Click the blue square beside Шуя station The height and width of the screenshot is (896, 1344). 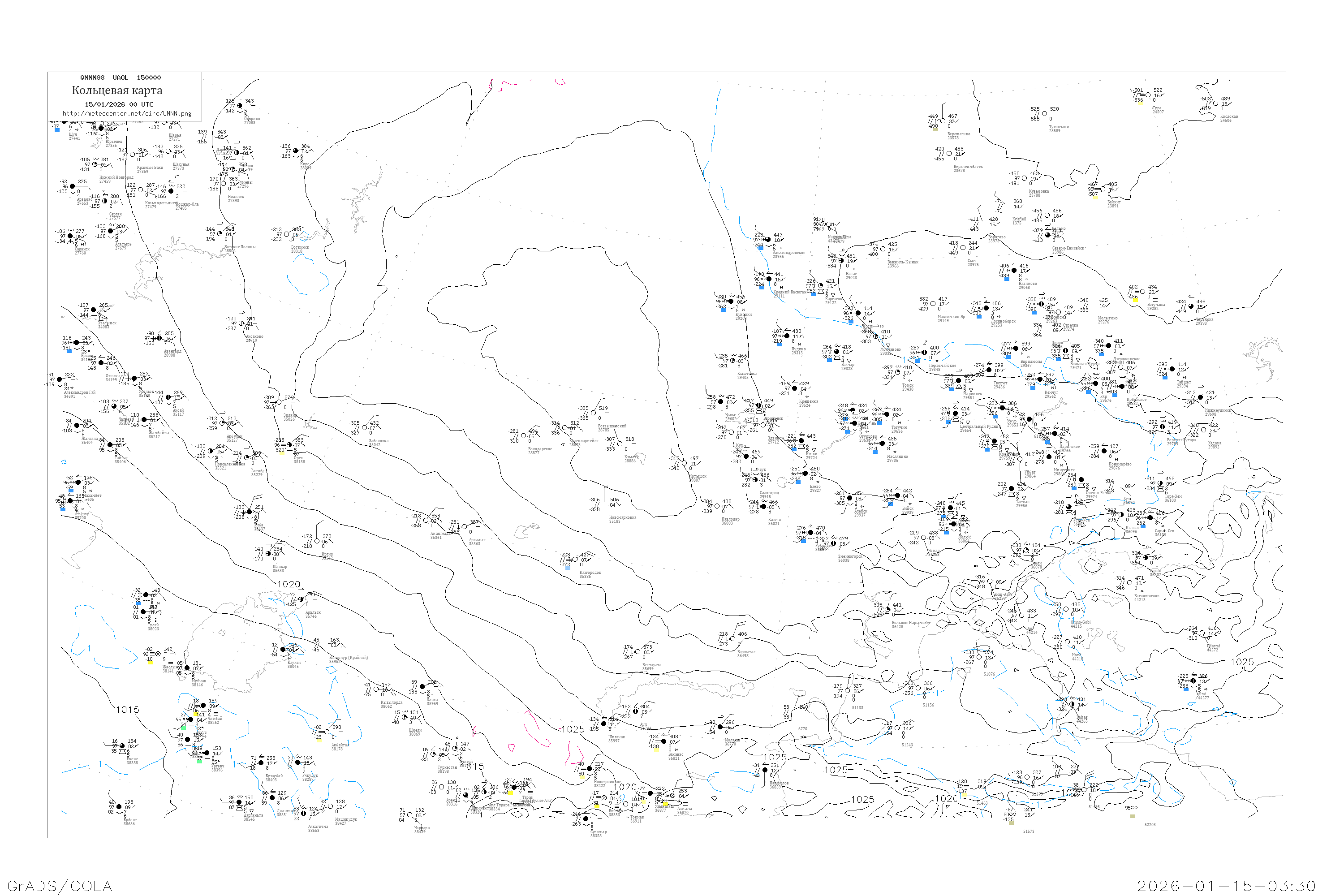point(56,130)
